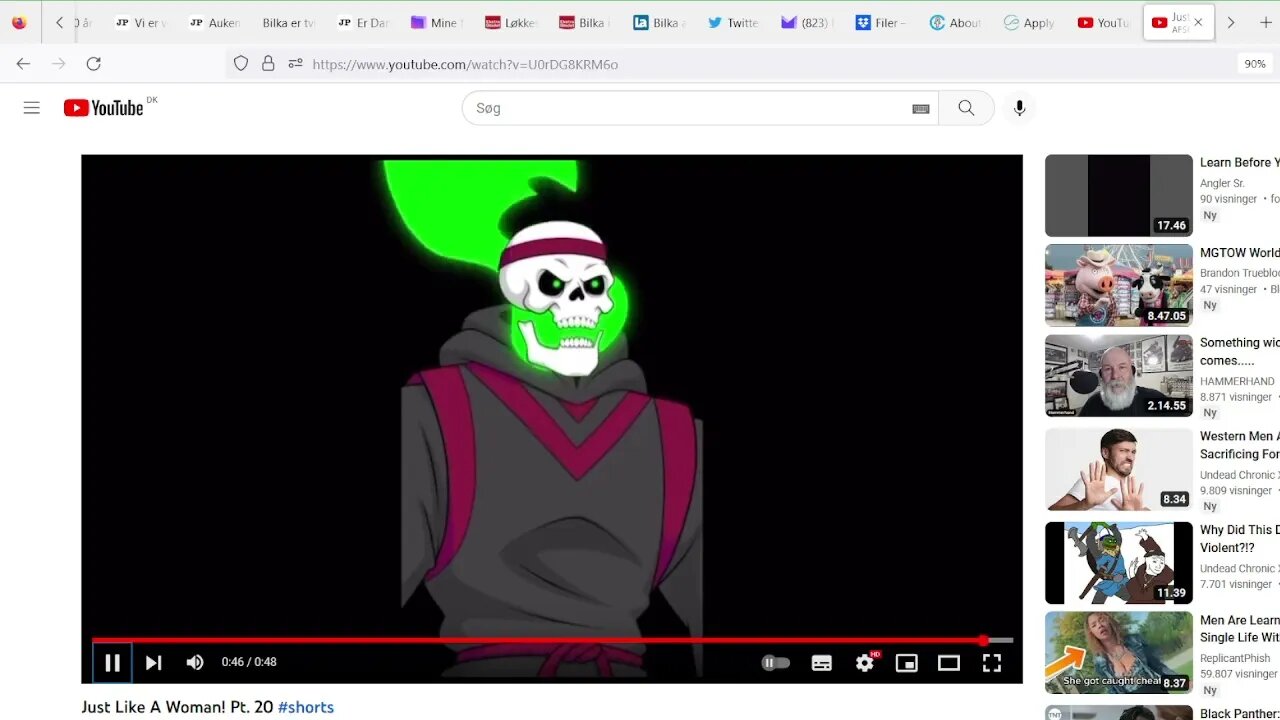
Task: Switch to the other 'YouTu' tab
Action: [1102, 22]
